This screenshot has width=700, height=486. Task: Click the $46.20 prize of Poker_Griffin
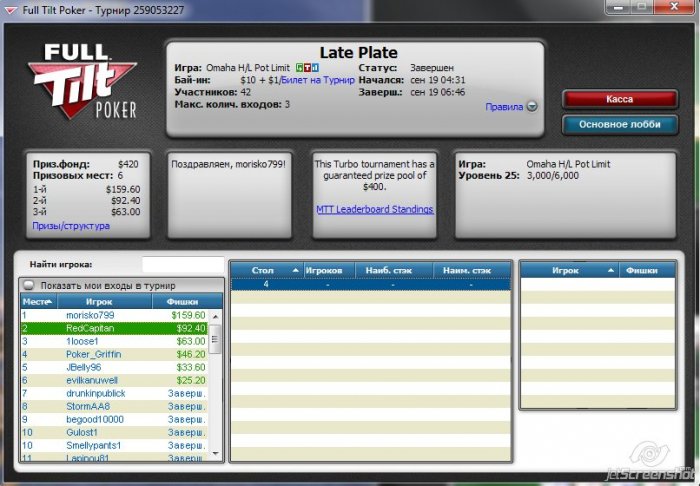pos(191,354)
